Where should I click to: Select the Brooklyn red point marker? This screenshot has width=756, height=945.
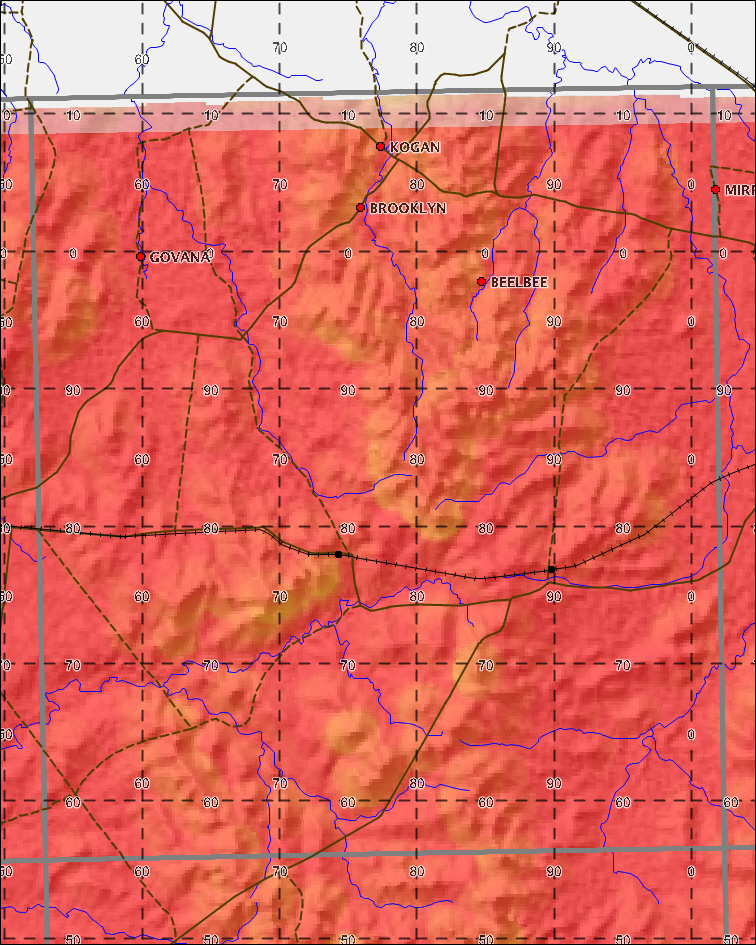(x=360, y=208)
